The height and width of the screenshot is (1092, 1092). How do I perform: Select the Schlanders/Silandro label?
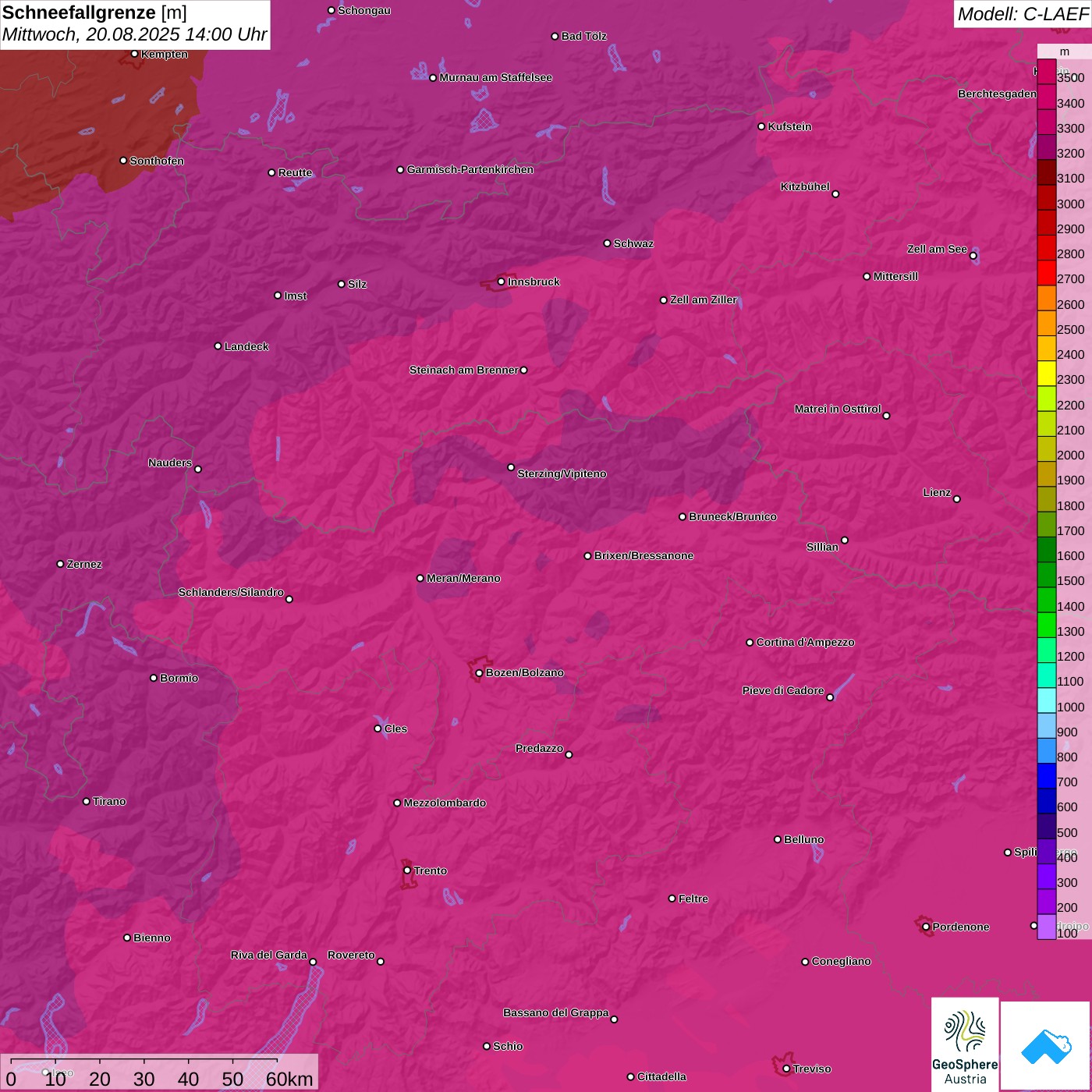(x=231, y=592)
